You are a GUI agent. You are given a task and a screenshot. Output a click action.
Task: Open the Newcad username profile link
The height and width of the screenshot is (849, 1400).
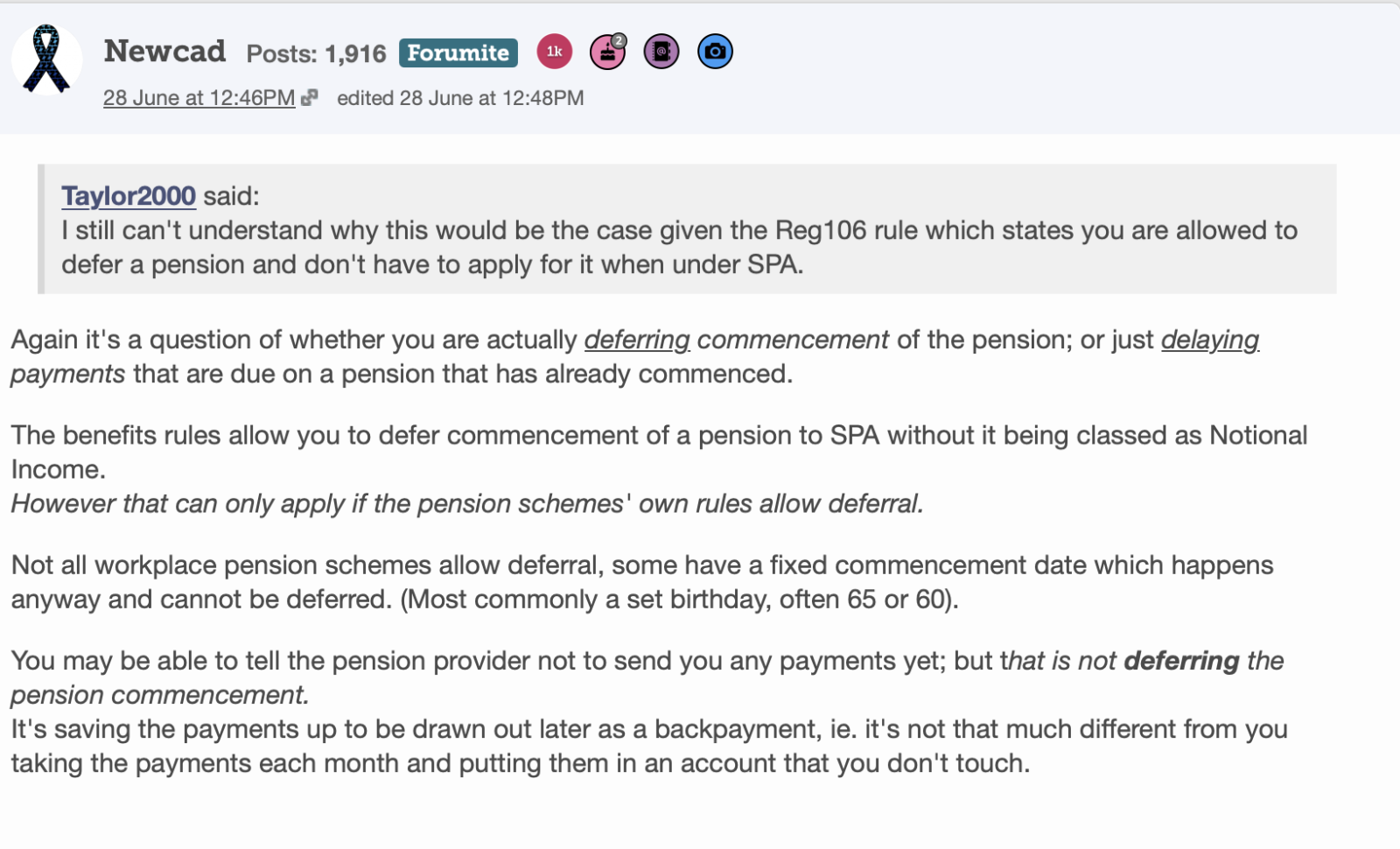[x=164, y=52]
